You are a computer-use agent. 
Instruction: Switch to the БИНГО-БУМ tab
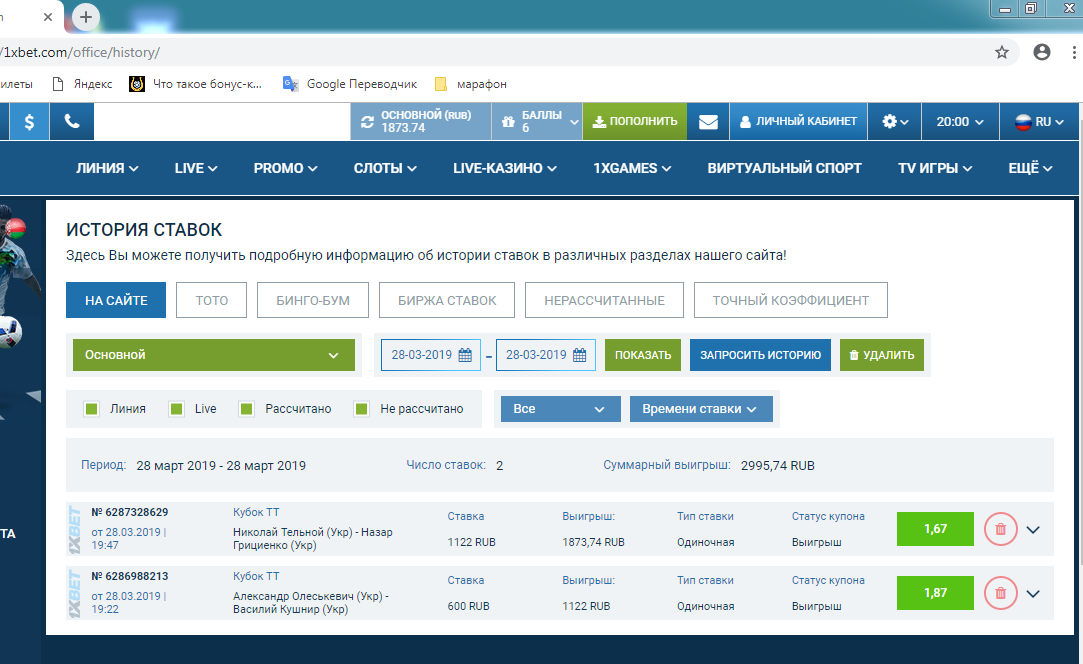point(313,300)
